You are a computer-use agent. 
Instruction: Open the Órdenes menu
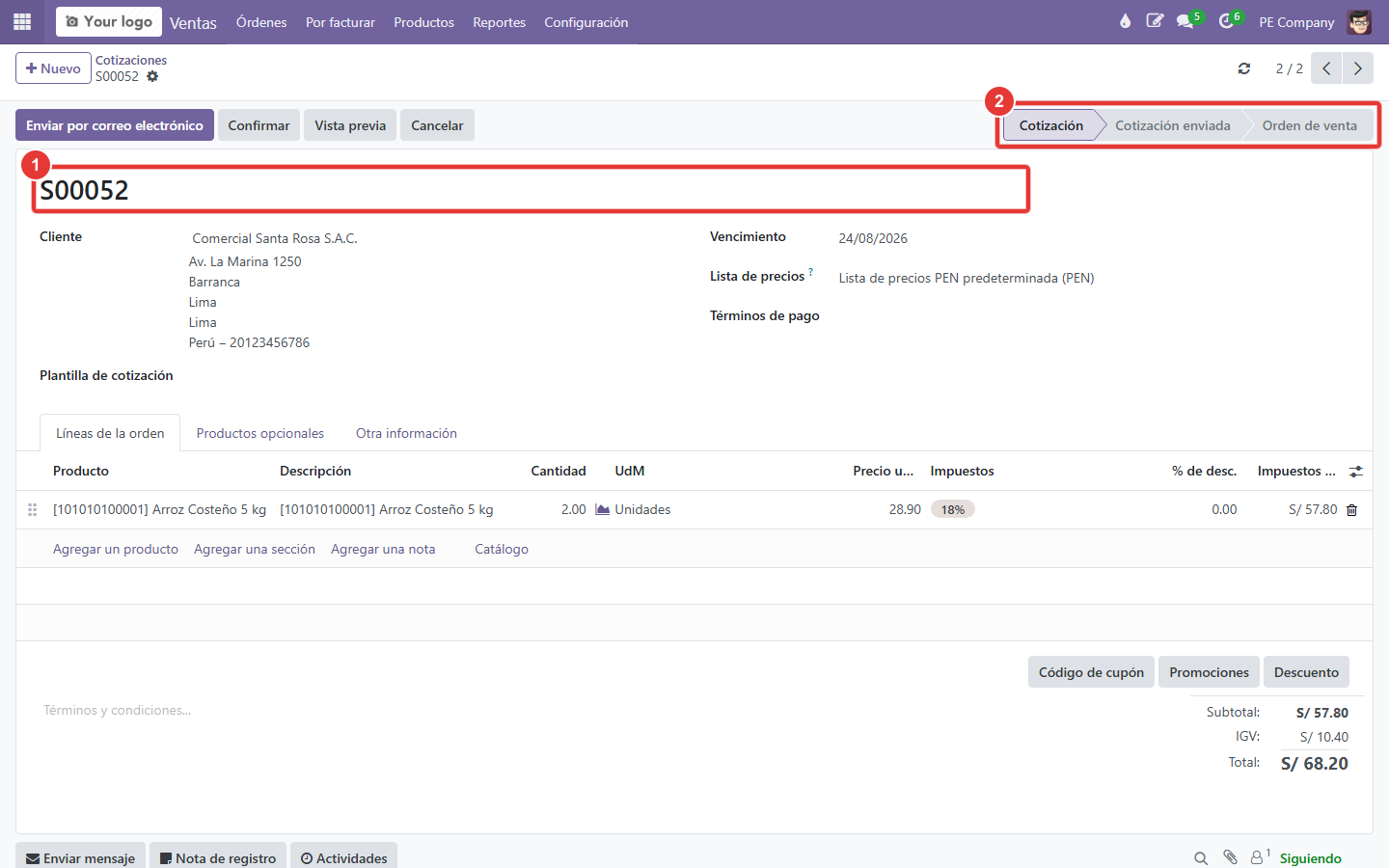[261, 22]
